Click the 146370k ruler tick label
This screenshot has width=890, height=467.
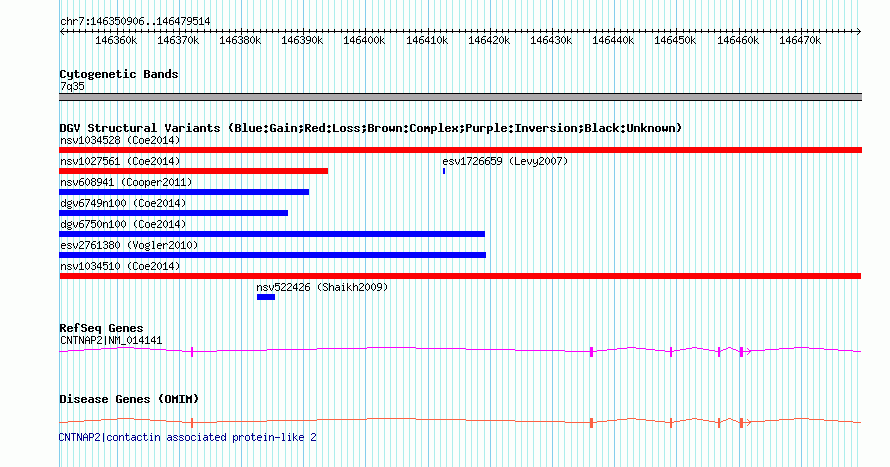pos(178,41)
